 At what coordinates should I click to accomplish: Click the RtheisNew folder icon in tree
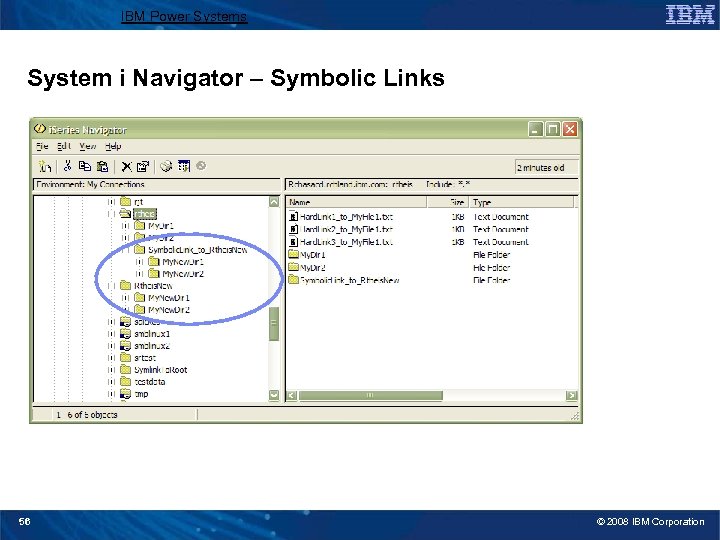point(125,285)
